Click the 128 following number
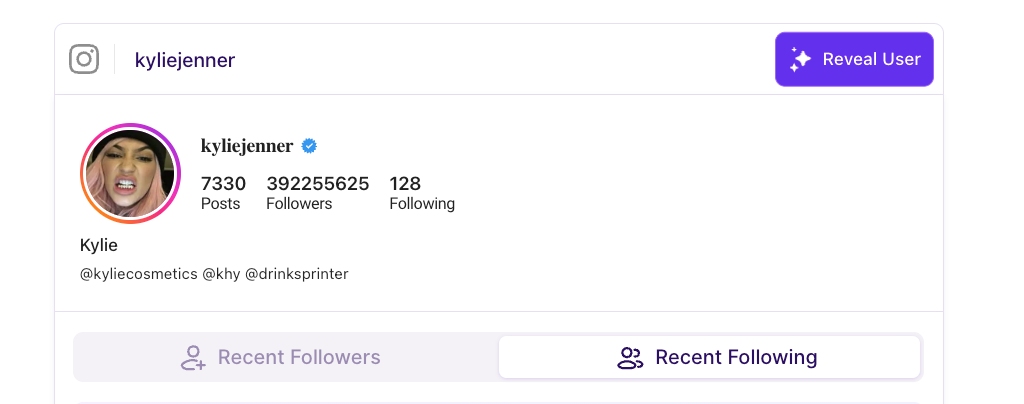The width and height of the screenshot is (1024, 404). [x=405, y=184]
